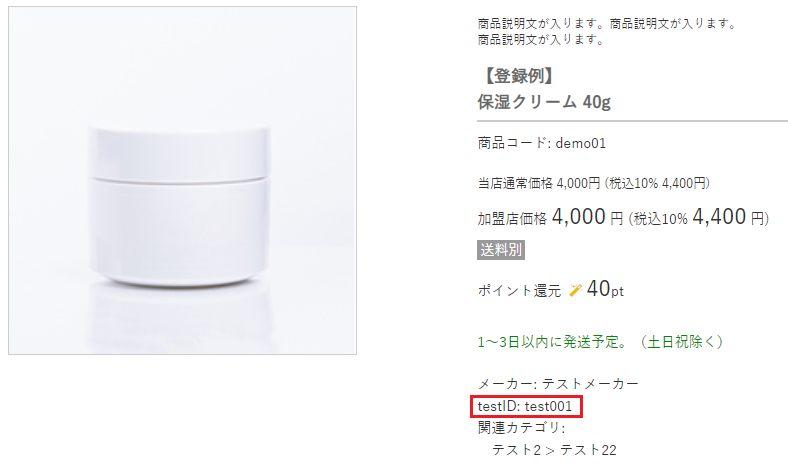
Task: Click the 関連カテゴリ label
Action: click(521, 428)
